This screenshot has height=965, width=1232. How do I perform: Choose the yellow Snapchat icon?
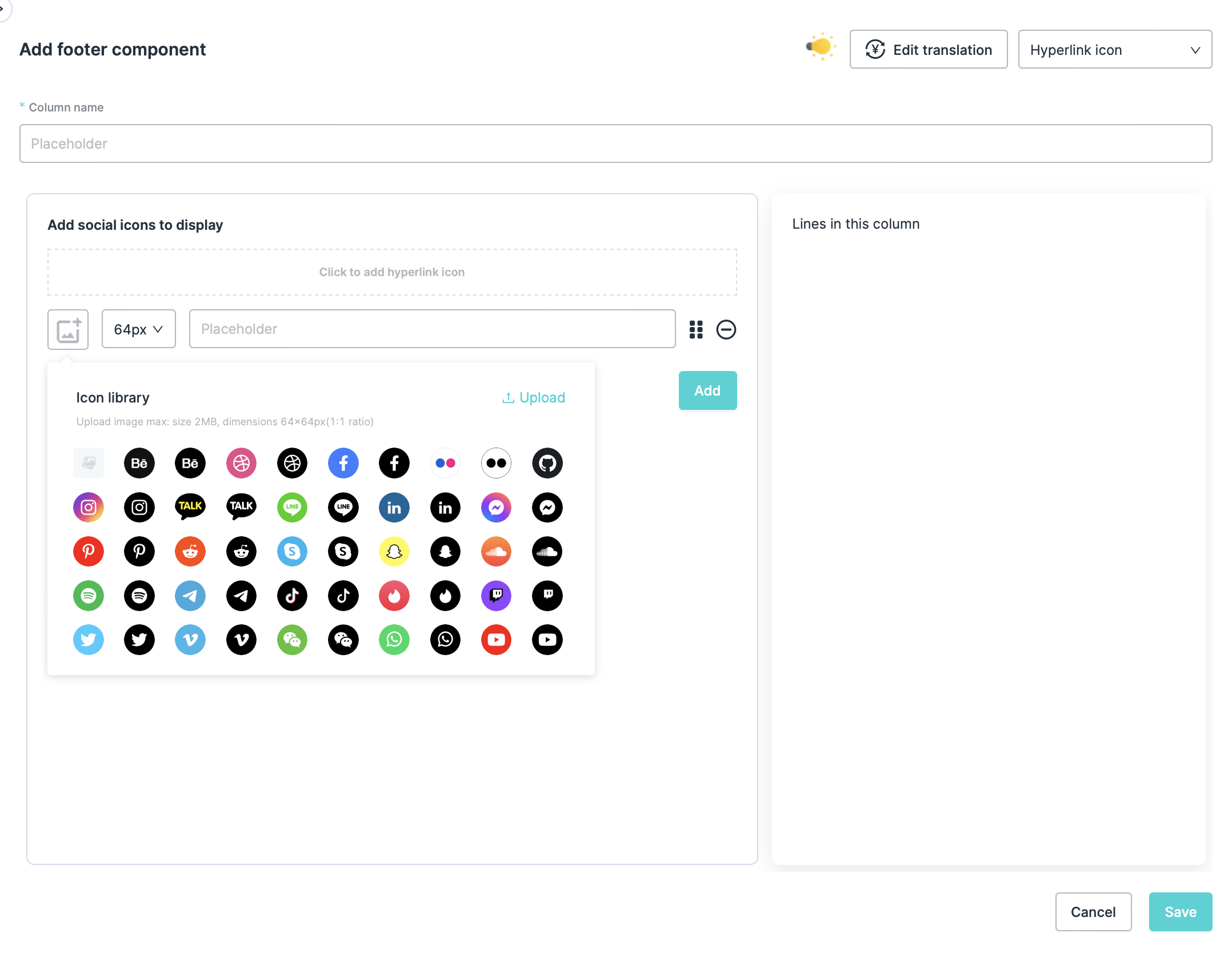394,552
